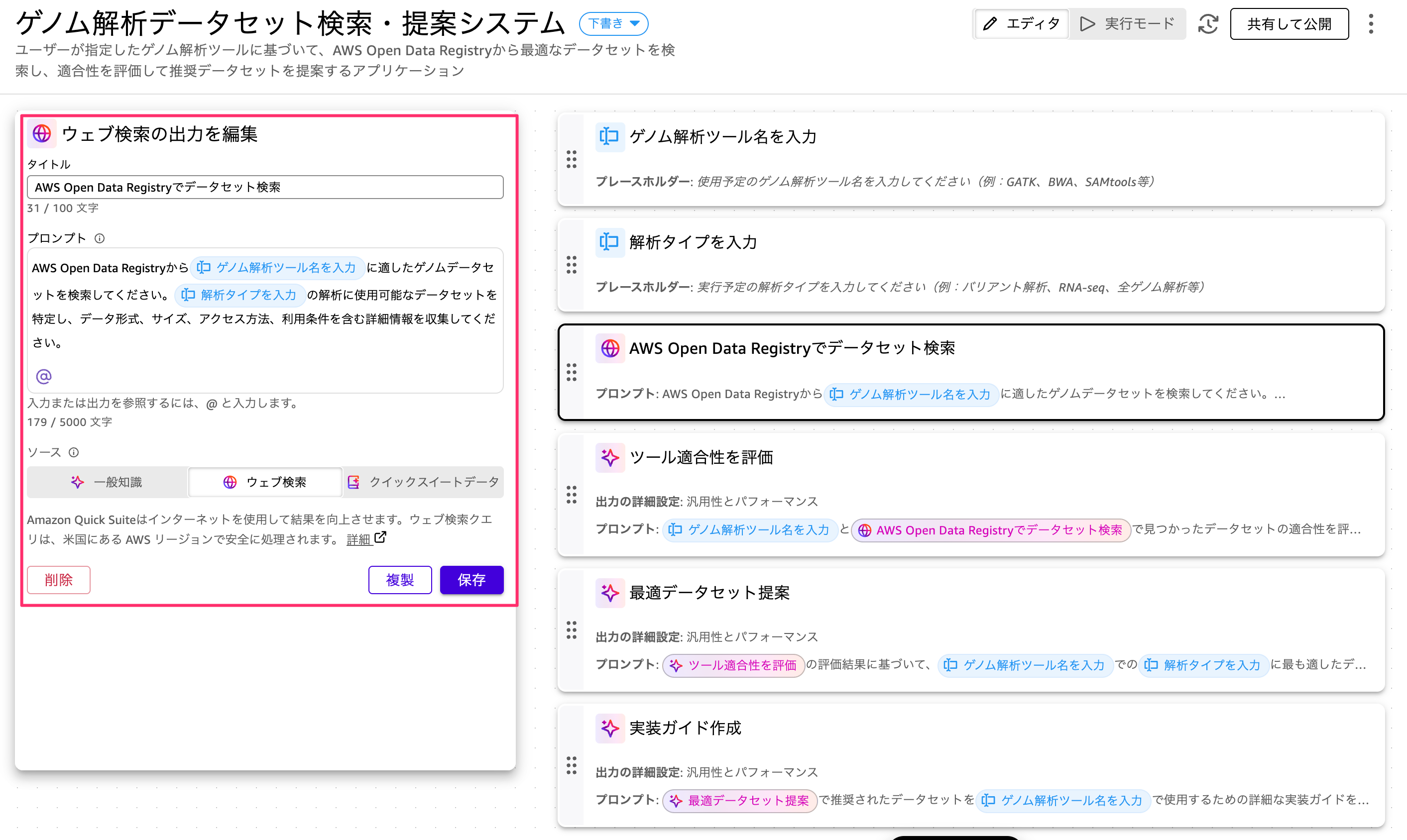Viewport: 1407px width, 840px height.
Task: Click the info icon next to プロンプト label
Action: (100, 238)
